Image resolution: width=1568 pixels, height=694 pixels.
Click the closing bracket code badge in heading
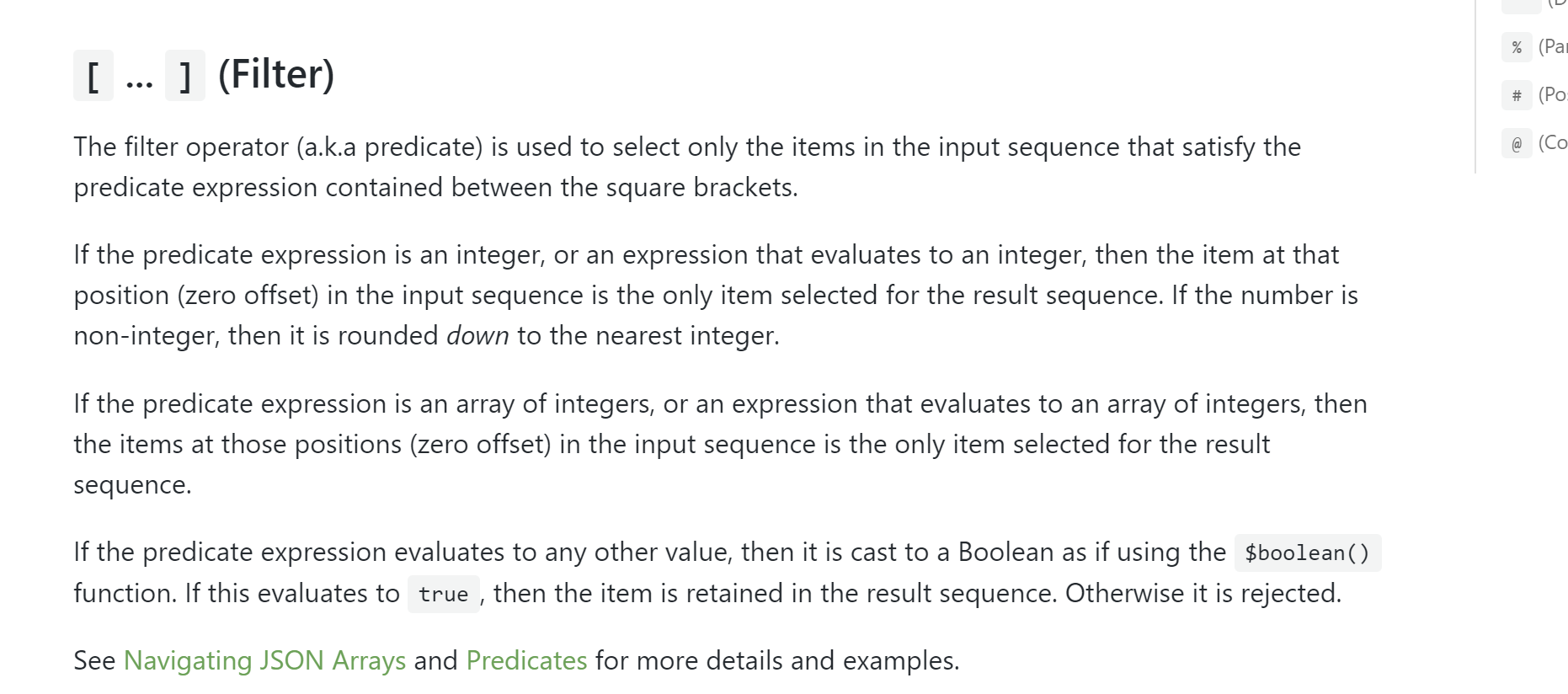click(x=185, y=76)
